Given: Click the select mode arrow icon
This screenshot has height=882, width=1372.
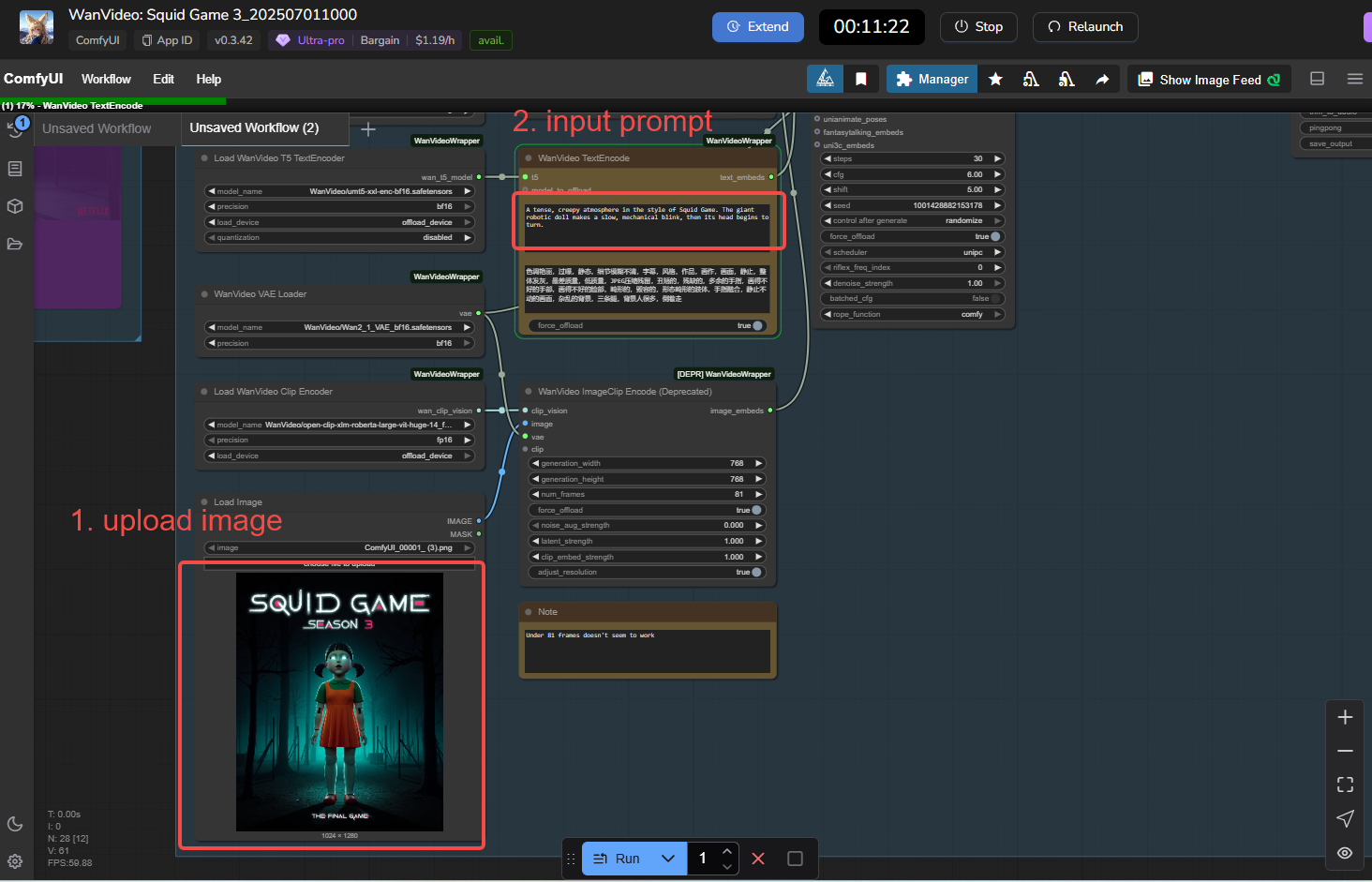Looking at the screenshot, I should pos(1345,818).
